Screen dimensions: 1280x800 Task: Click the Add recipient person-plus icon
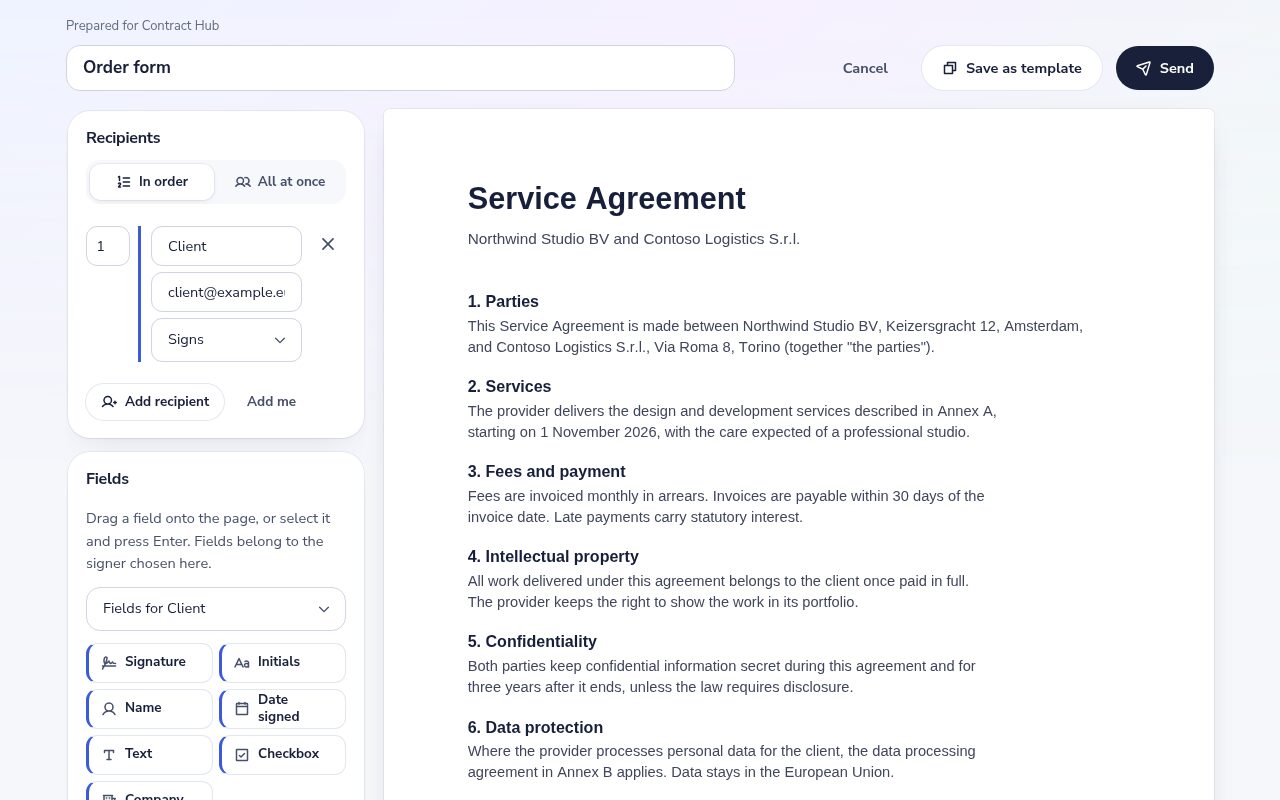click(x=110, y=402)
